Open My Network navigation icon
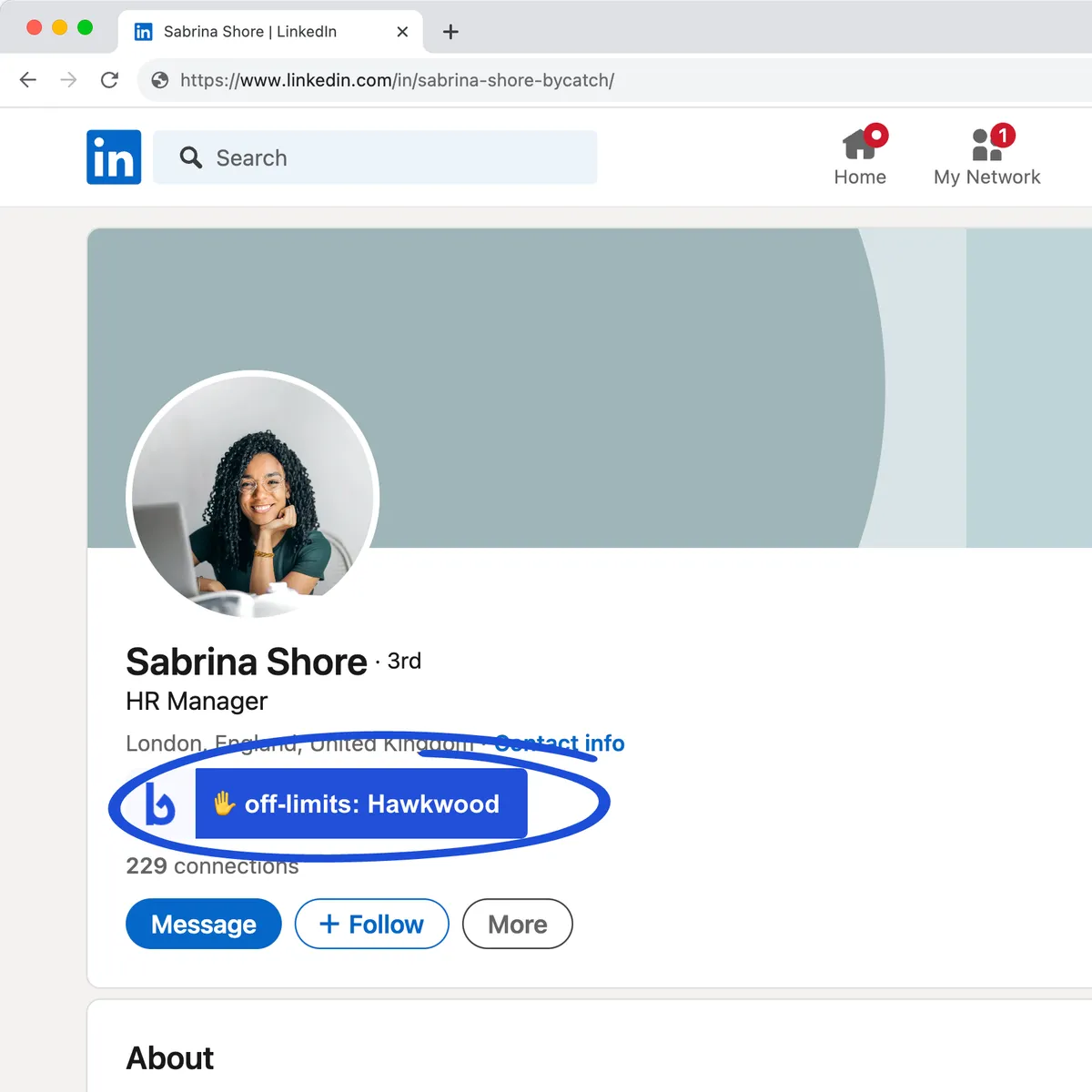 (x=987, y=156)
